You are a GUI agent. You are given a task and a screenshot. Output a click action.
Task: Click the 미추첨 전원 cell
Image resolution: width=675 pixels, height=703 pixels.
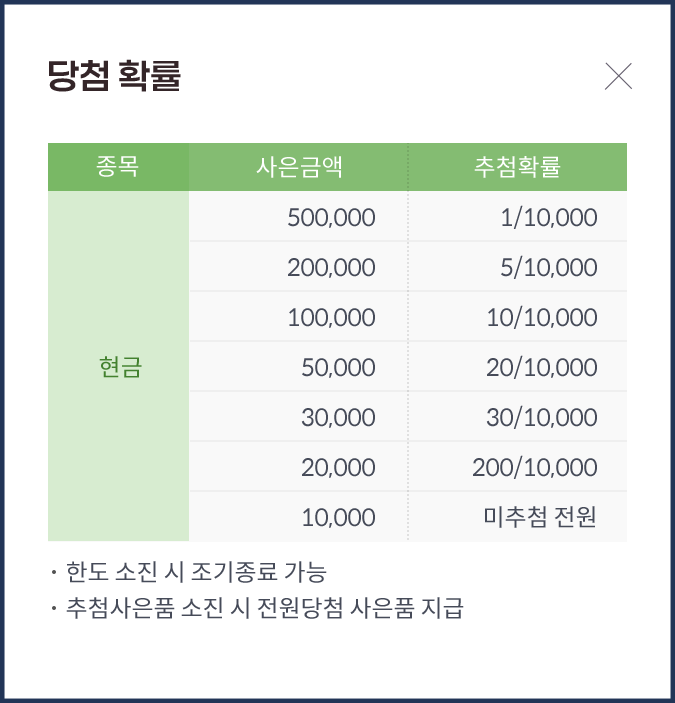tap(540, 518)
